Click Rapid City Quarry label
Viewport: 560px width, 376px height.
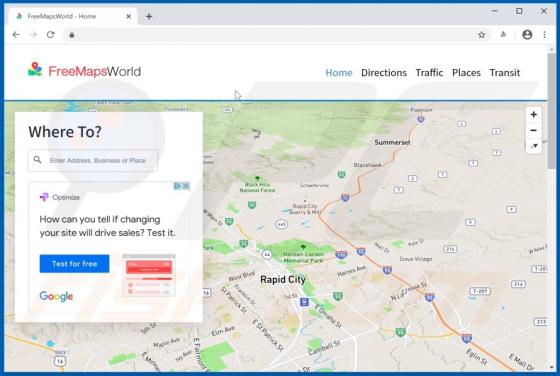click(x=305, y=209)
